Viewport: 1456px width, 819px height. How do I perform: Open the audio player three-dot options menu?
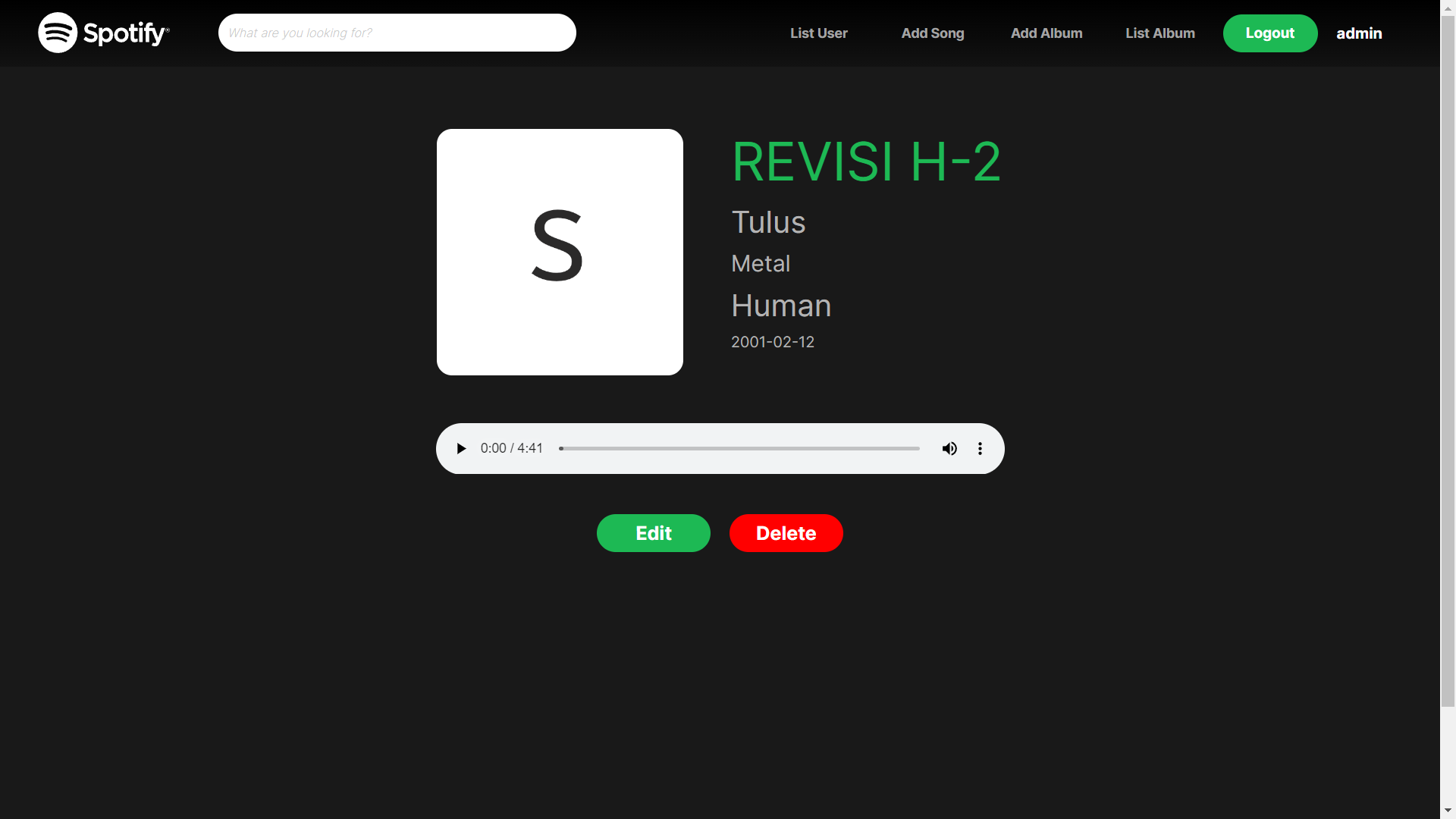pyautogui.click(x=980, y=448)
